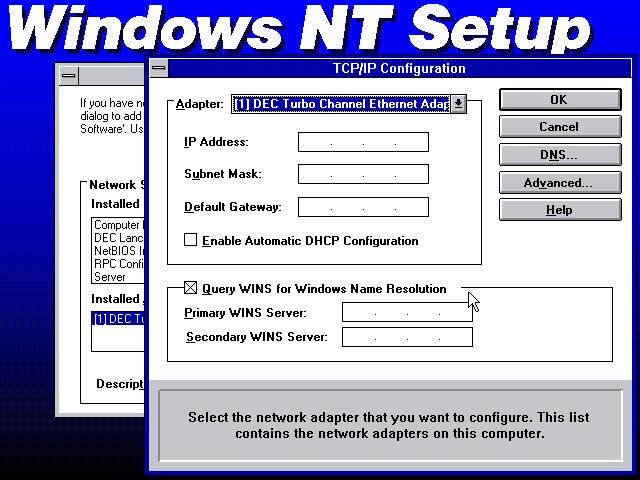
Task: Click the Subnet Mask field
Action: [x=363, y=174]
